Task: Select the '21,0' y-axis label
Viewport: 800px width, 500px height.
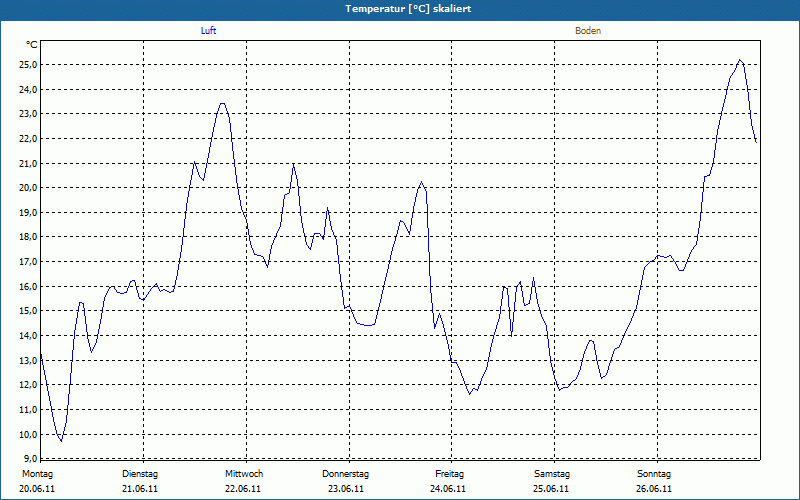Action: pos(28,164)
